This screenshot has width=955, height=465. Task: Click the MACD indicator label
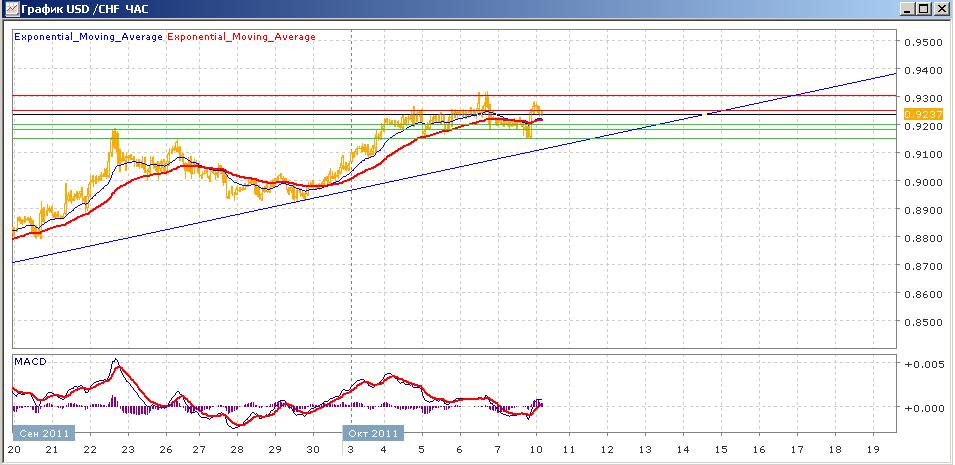click(30, 361)
